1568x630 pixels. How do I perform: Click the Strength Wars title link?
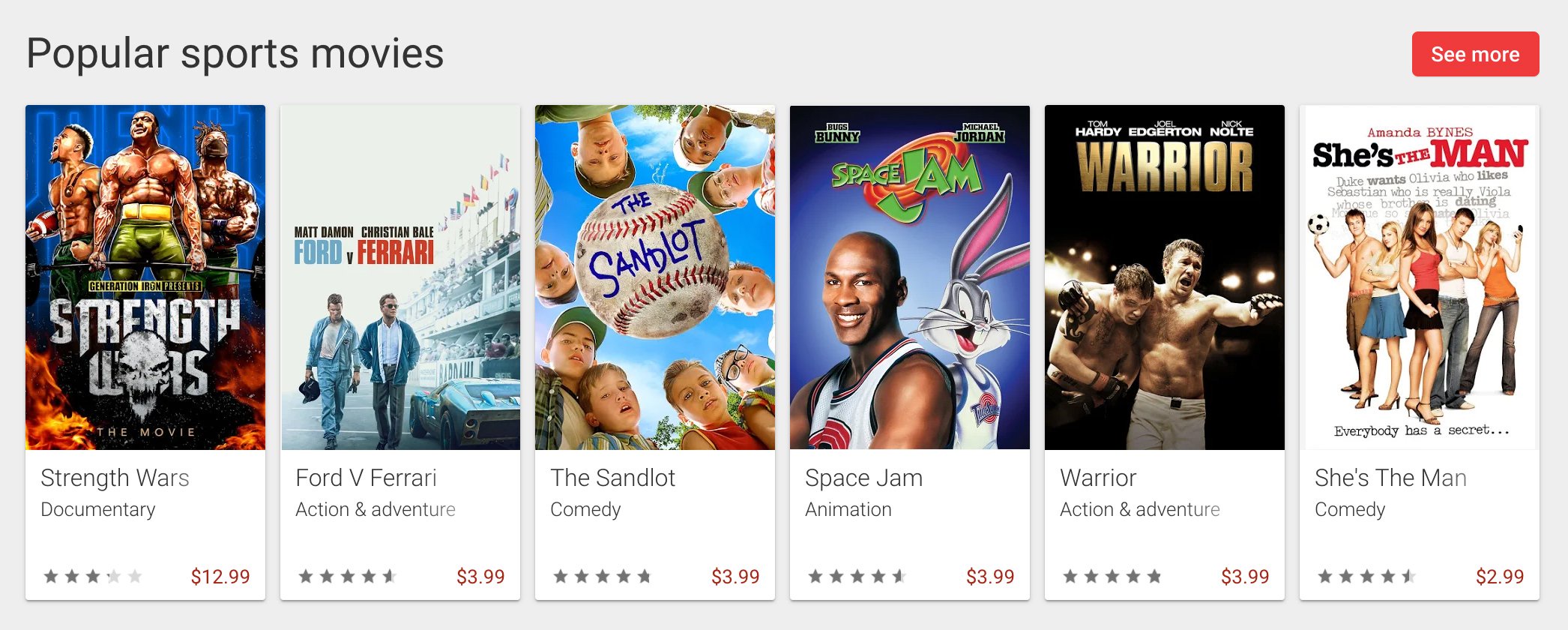click(115, 478)
